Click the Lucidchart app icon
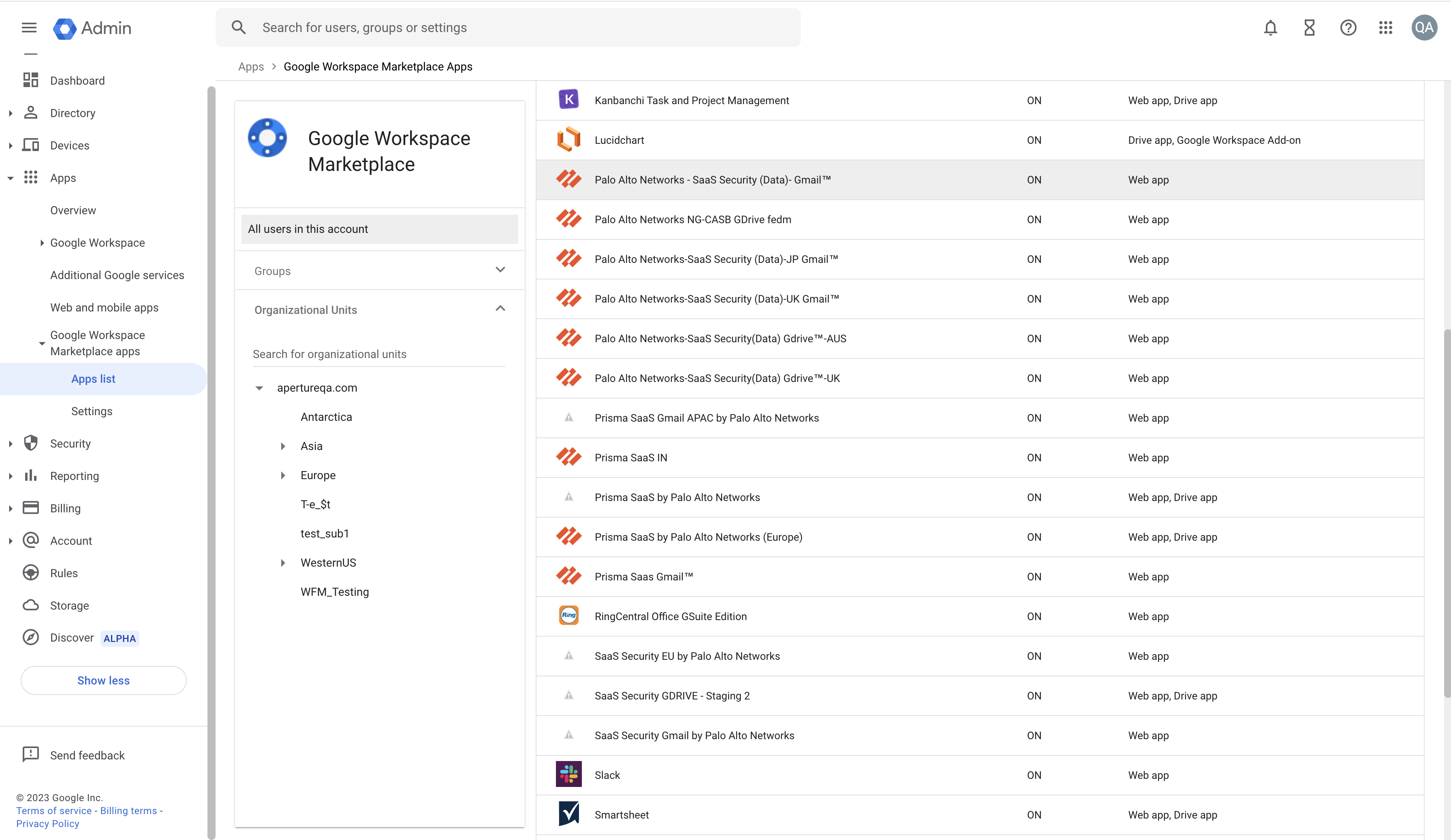 (x=568, y=140)
